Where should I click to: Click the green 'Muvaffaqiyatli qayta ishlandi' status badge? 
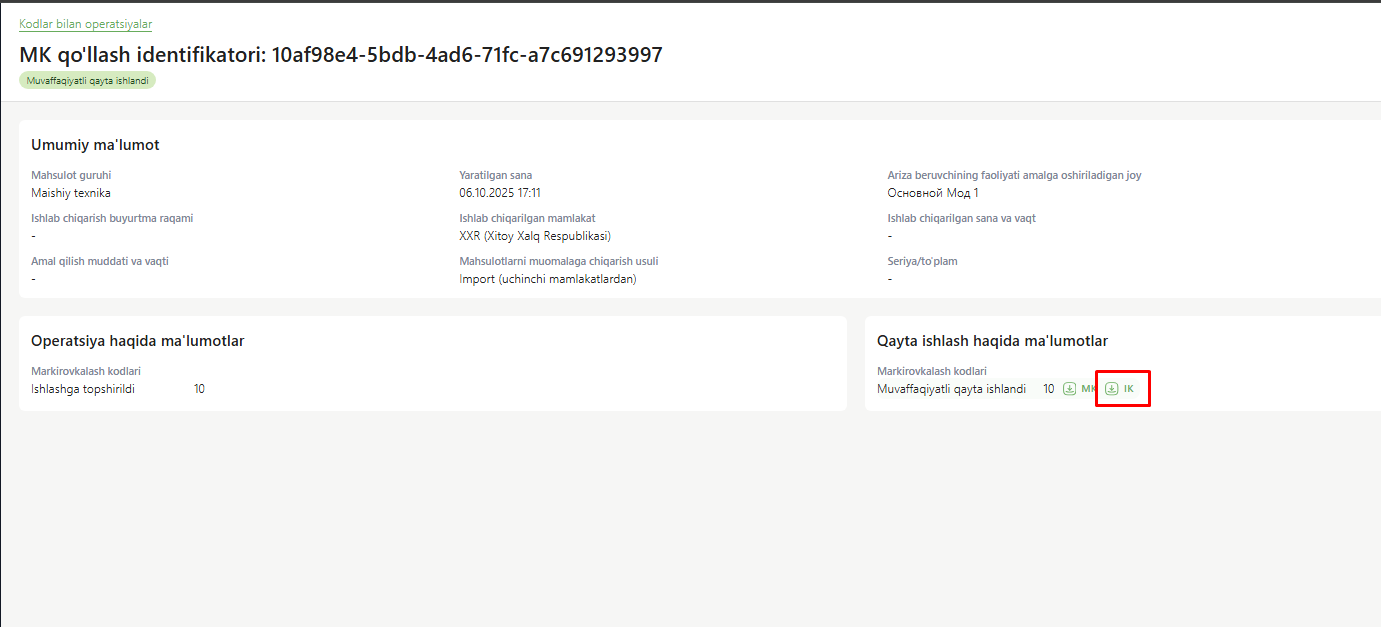pyautogui.click(x=87, y=80)
